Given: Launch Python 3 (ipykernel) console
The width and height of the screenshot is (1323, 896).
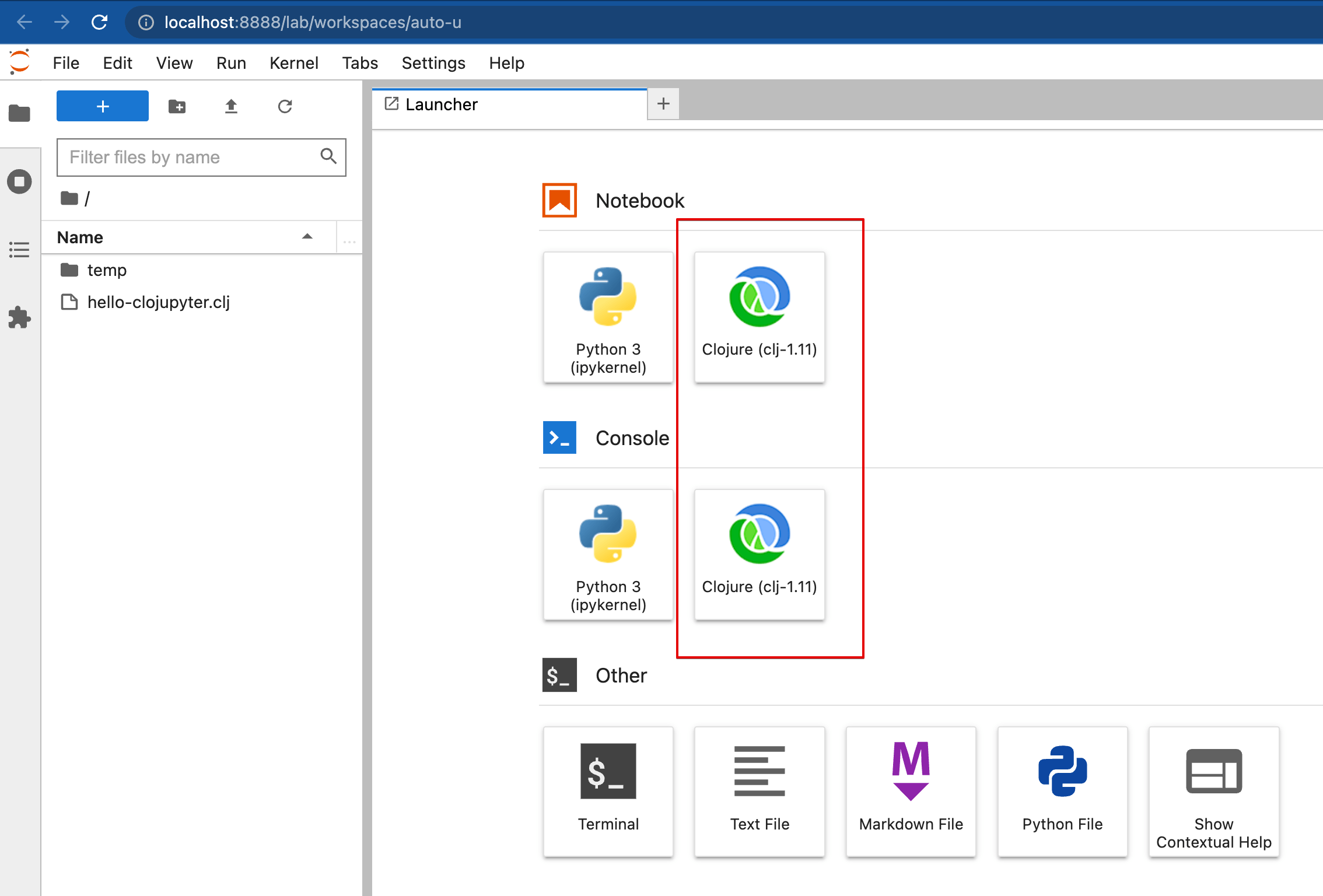Looking at the screenshot, I should (x=608, y=555).
